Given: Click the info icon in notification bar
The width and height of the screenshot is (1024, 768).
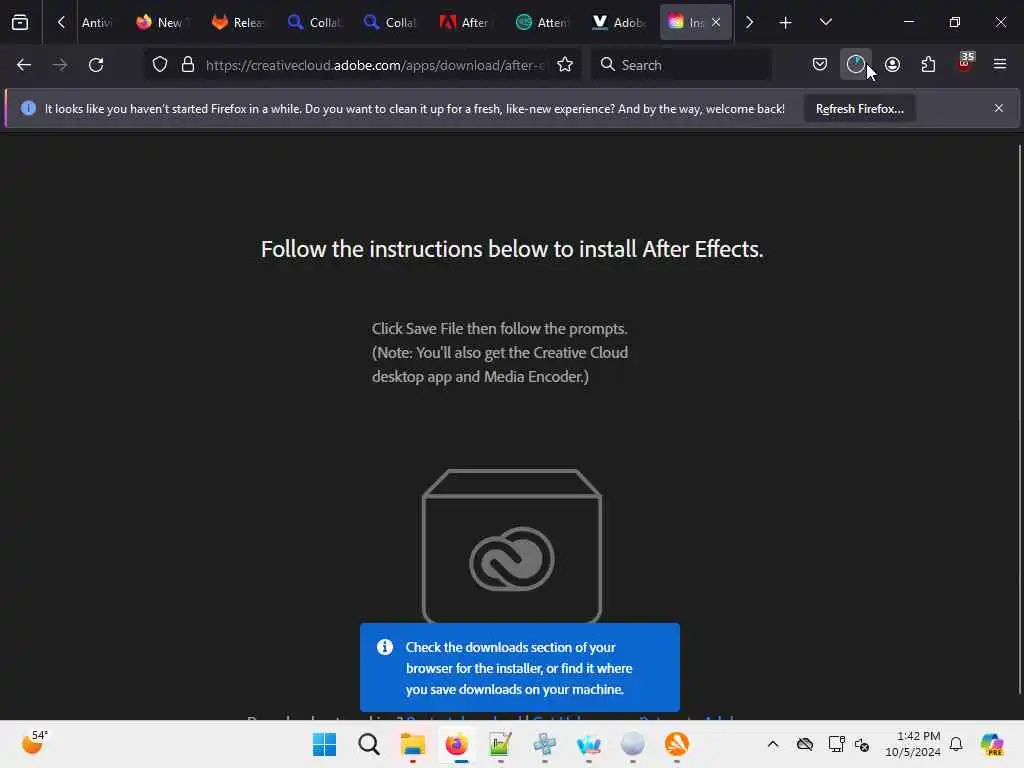Looking at the screenshot, I should coord(28,108).
